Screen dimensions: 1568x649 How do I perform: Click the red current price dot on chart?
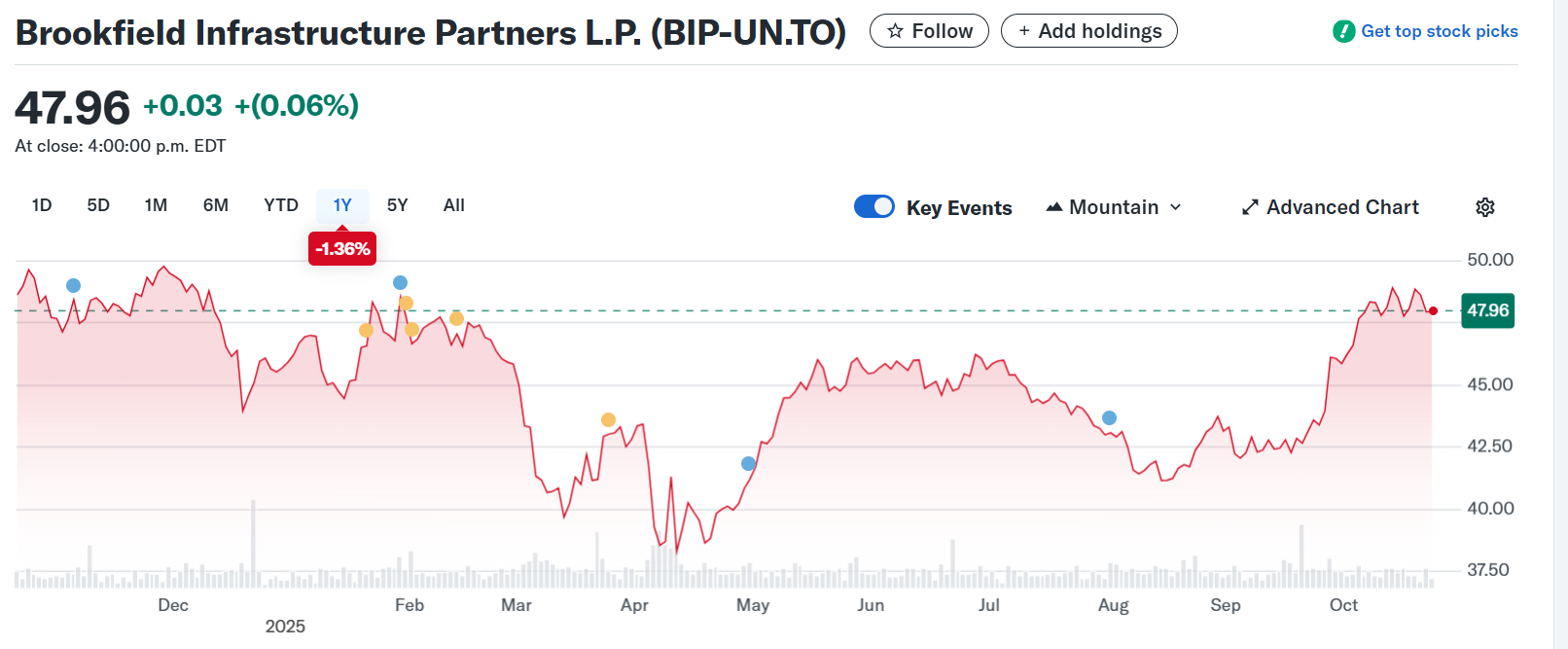(x=1433, y=311)
